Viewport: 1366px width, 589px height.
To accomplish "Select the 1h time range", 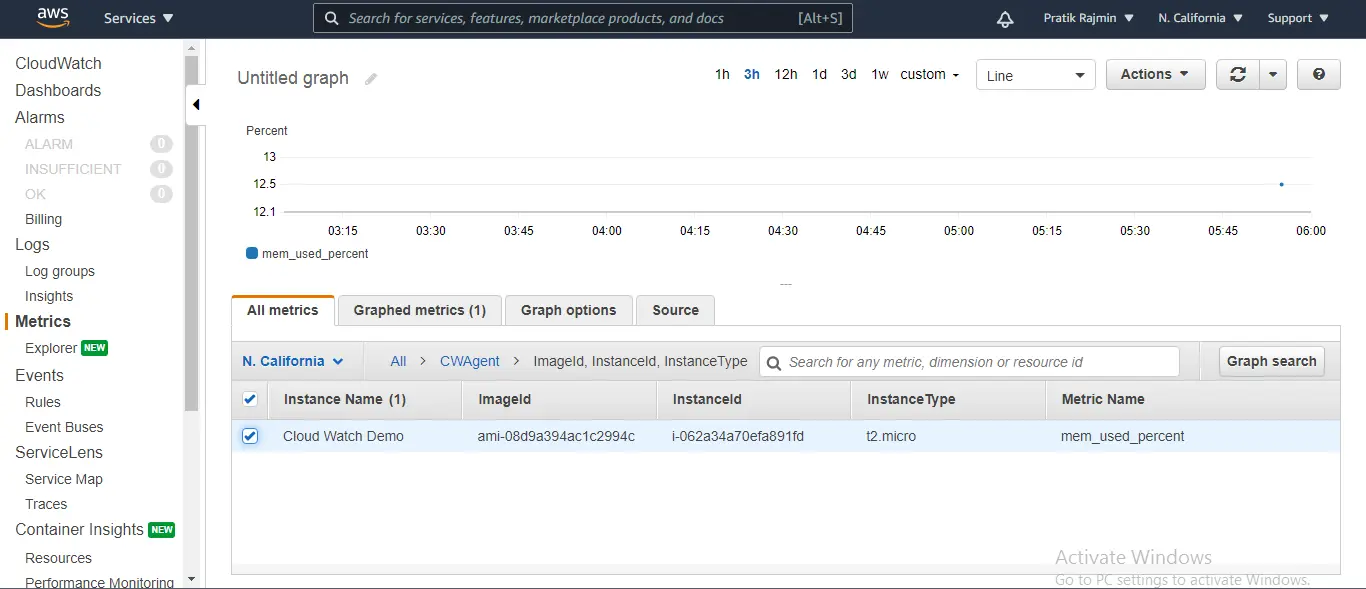I will tap(722, 74).
